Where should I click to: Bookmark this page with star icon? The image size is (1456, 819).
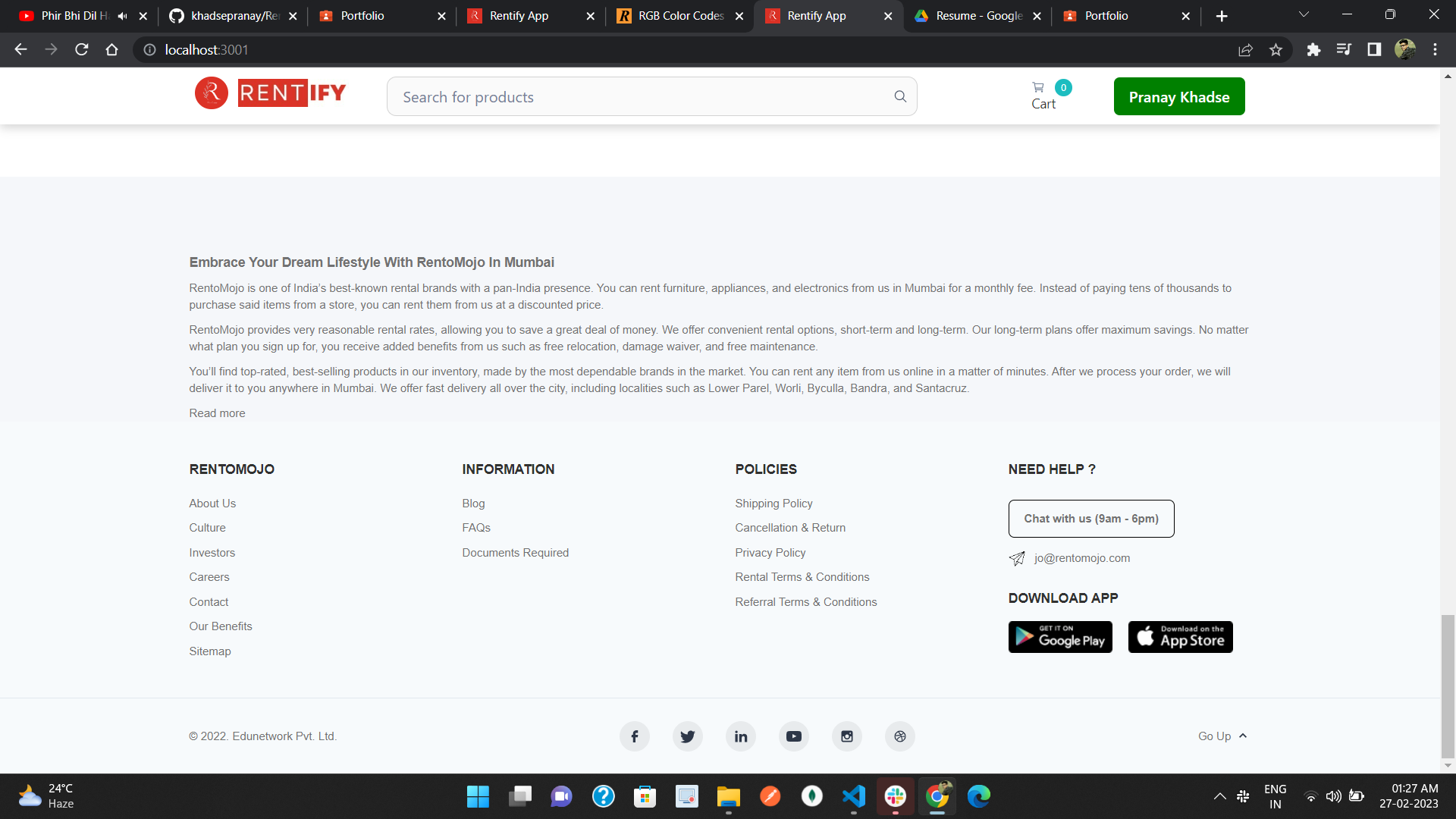coord(1276,50)
